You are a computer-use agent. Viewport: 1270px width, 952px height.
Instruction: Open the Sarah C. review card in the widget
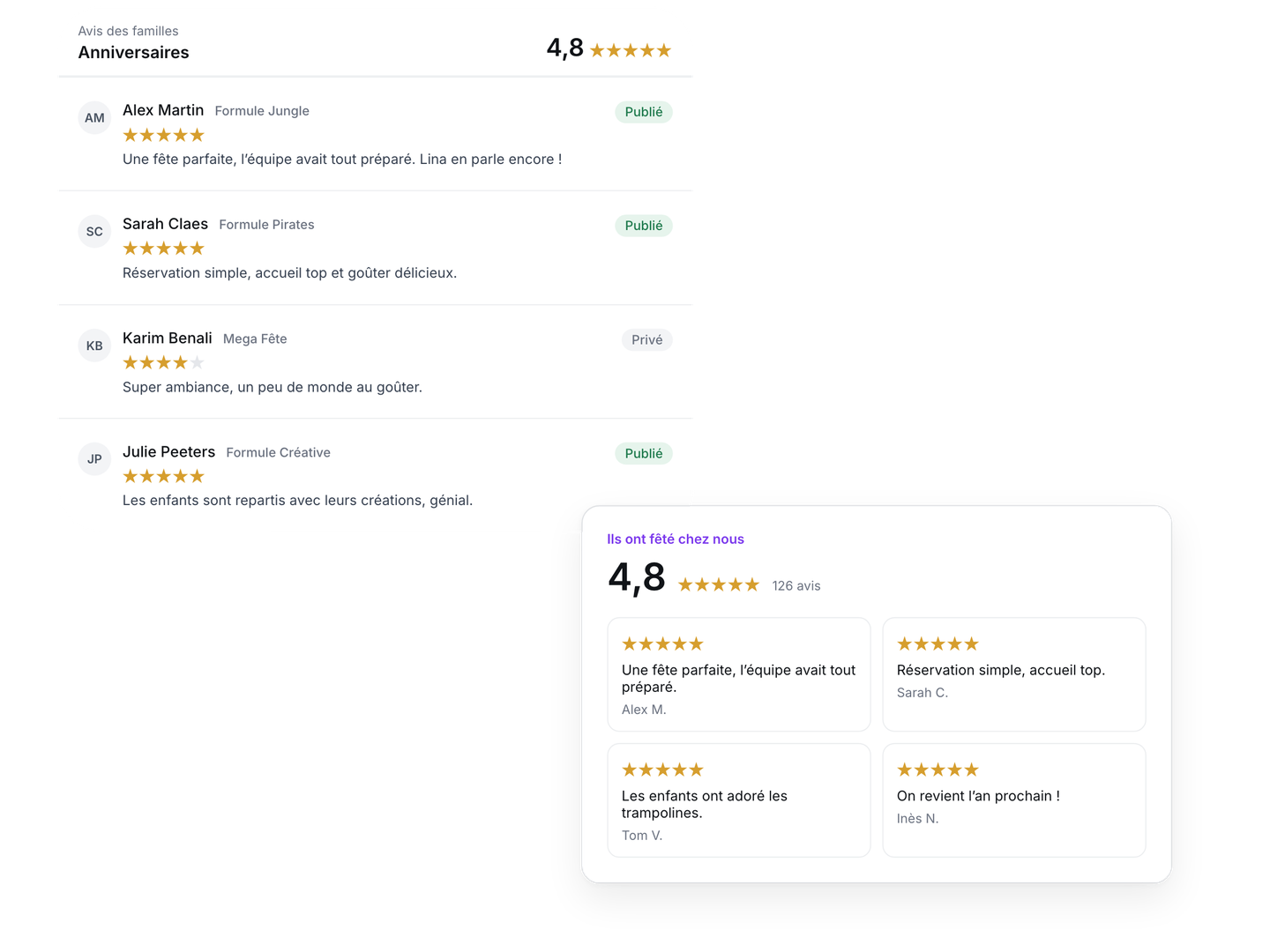point(1014,674)
